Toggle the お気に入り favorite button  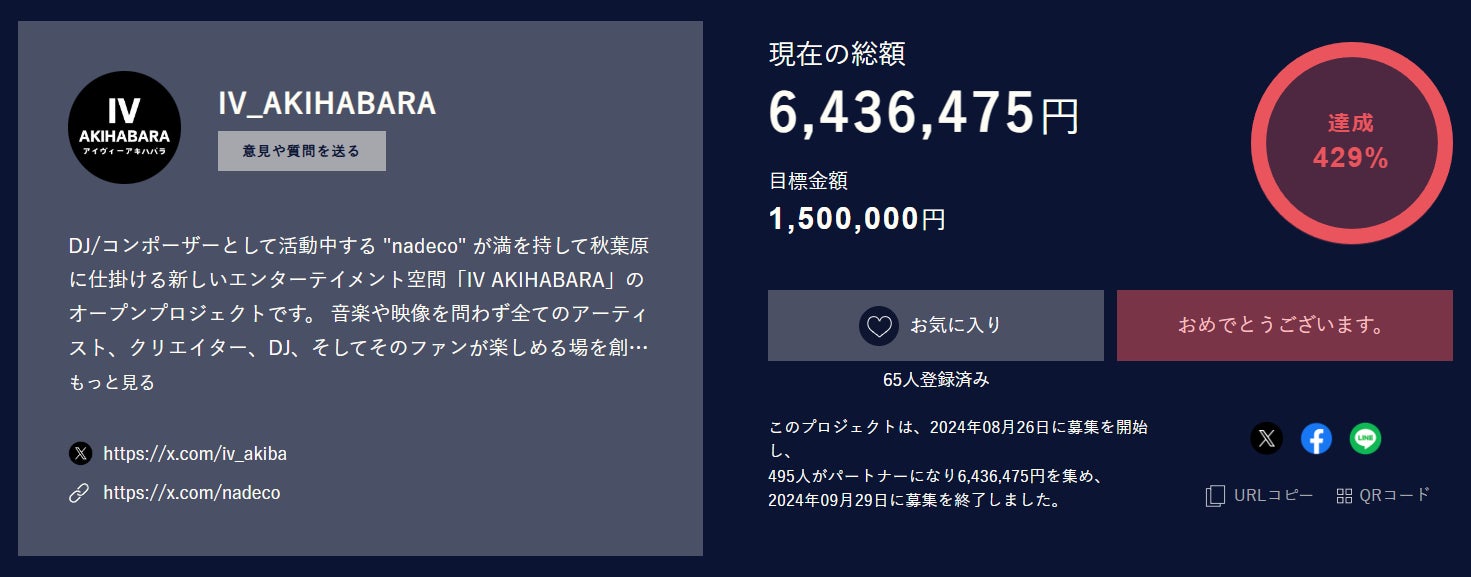coord(936,326)
